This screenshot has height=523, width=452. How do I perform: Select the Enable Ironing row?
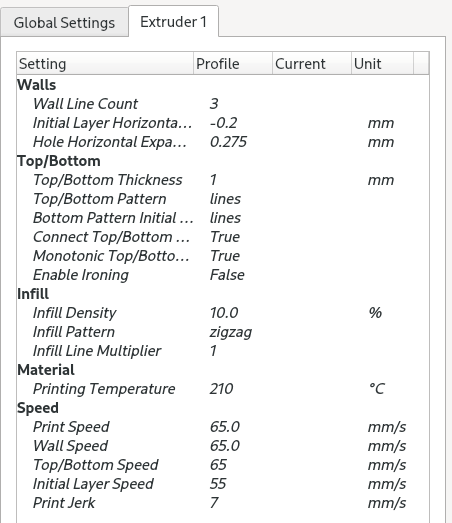click(223, 275)
